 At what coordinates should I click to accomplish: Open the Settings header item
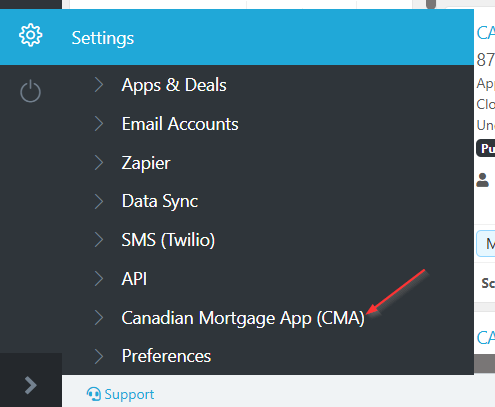[103, 38]
